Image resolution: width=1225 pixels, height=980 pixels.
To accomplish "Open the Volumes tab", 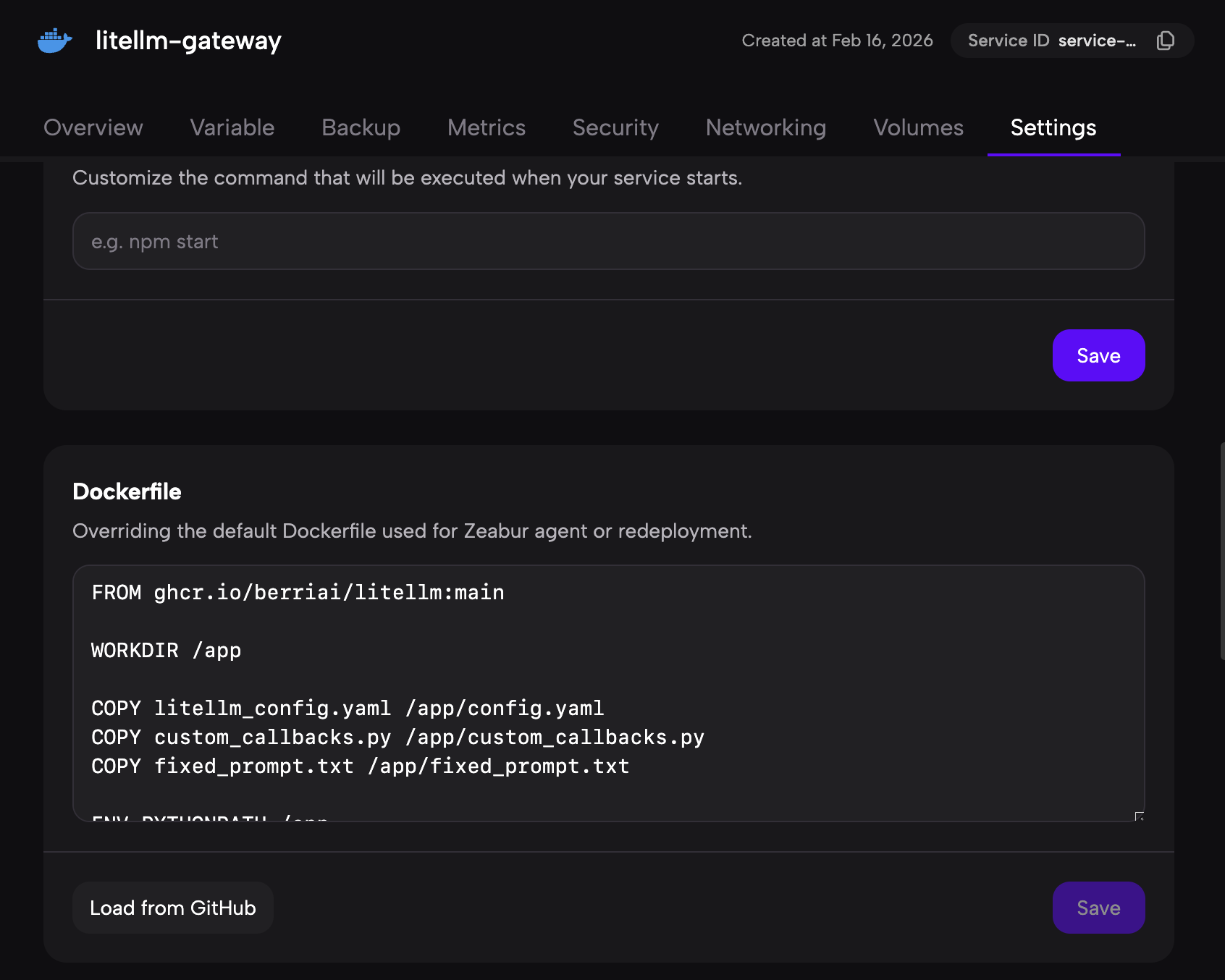I will [919, 127].
